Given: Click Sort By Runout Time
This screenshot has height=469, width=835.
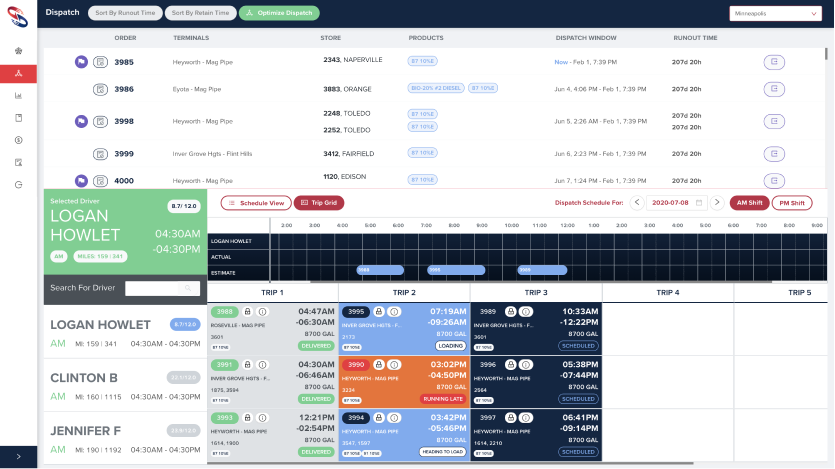Looking at the screenshot, I should coord(123,13).
